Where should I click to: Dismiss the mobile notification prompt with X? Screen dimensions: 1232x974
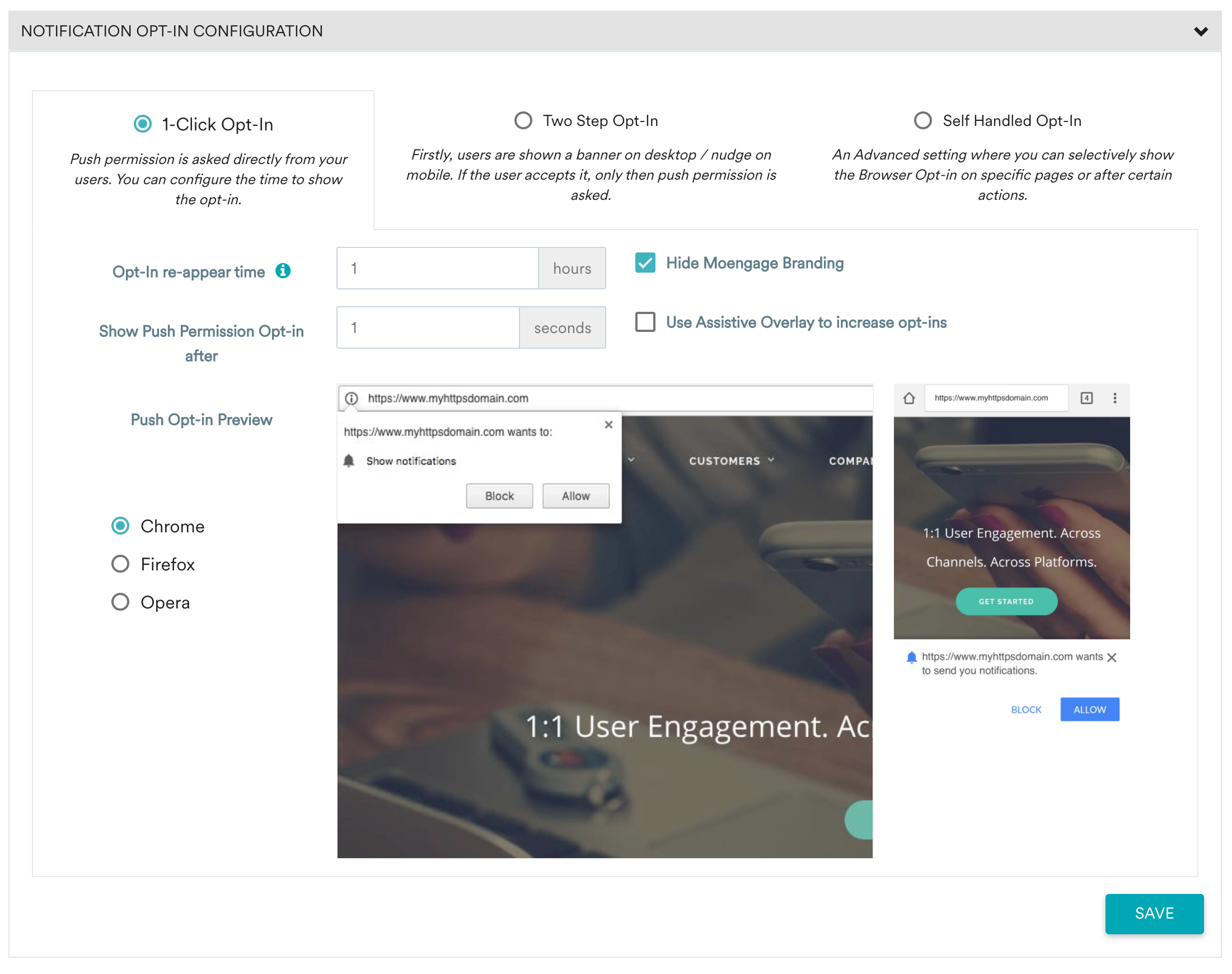point(1112,658)
